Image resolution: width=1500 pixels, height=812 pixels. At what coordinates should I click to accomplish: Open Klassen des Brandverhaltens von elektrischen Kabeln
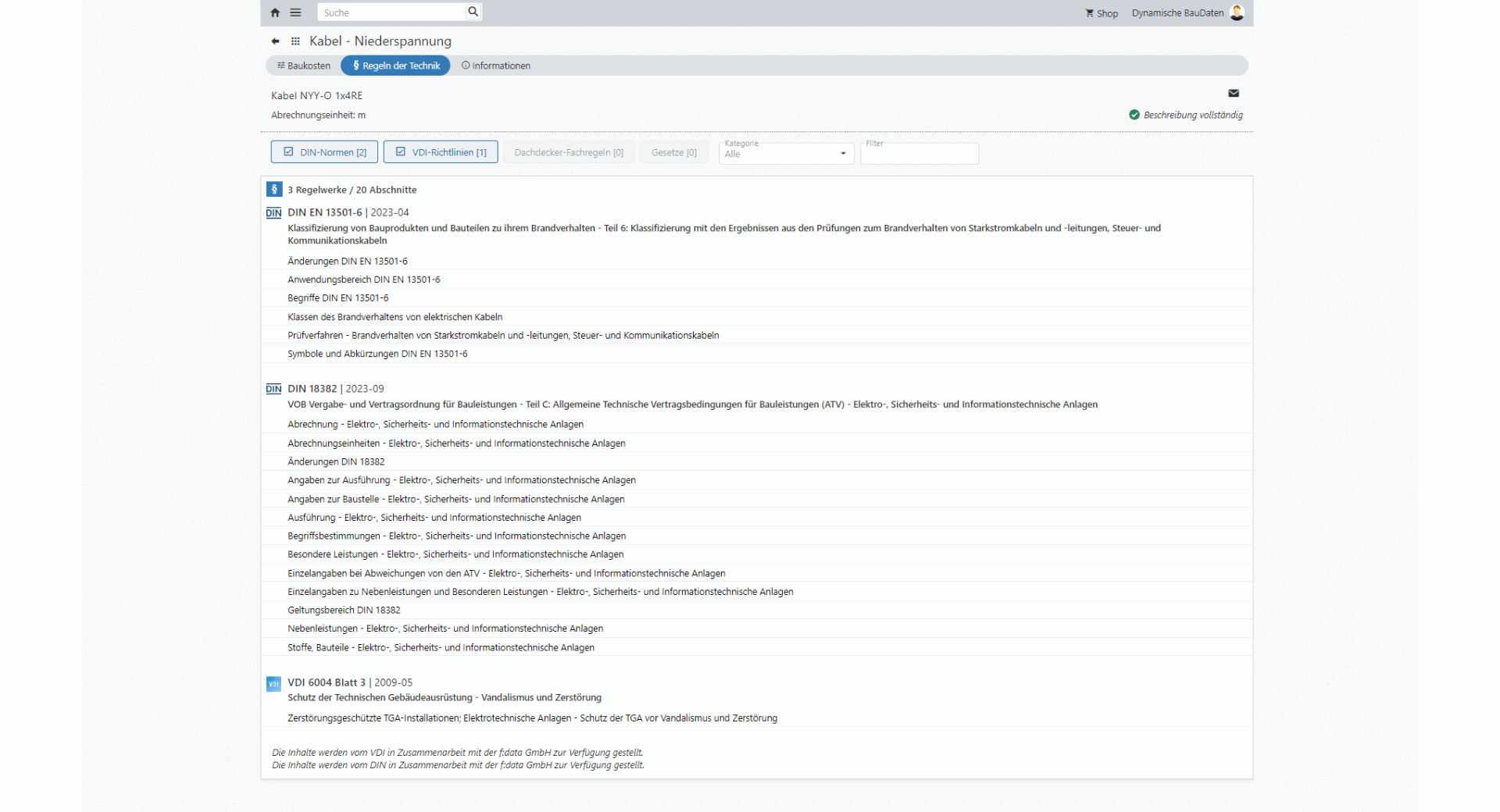point(395,317)
